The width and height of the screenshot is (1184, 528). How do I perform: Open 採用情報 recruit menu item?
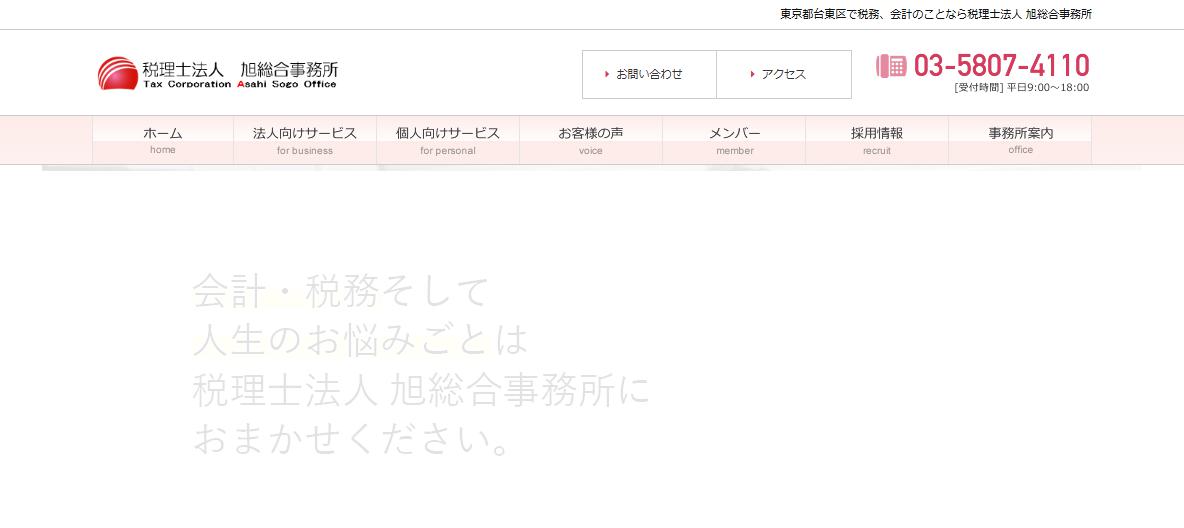877,140
